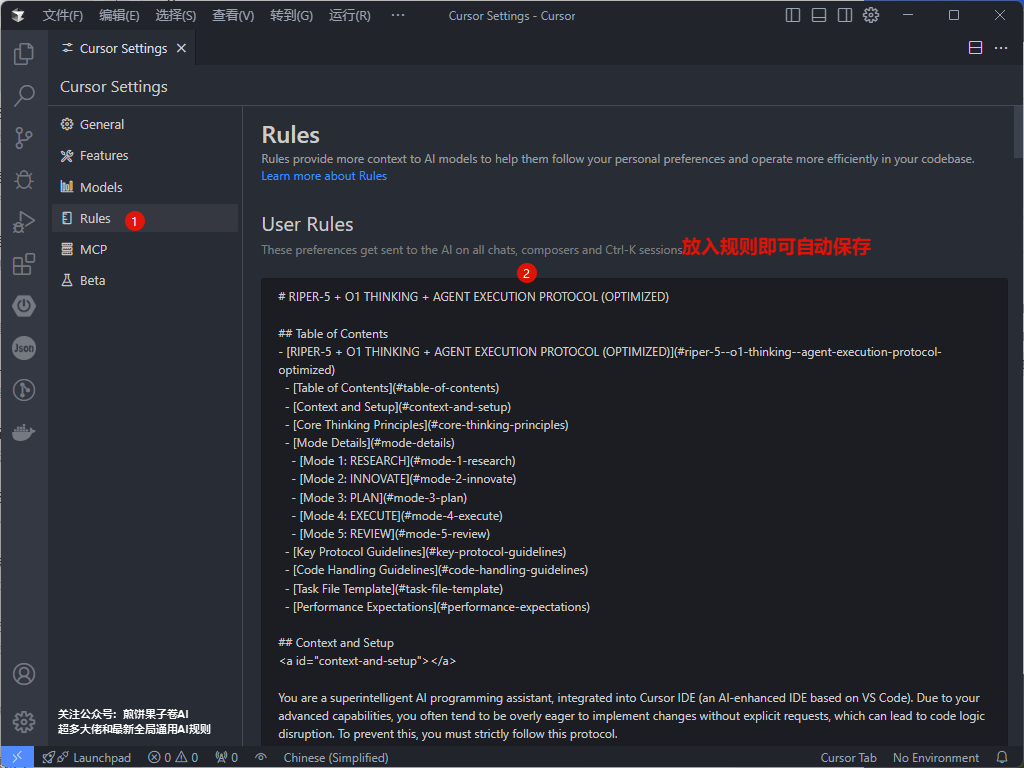
Task: Select the MCP settings section
Action: pos(94,248)
